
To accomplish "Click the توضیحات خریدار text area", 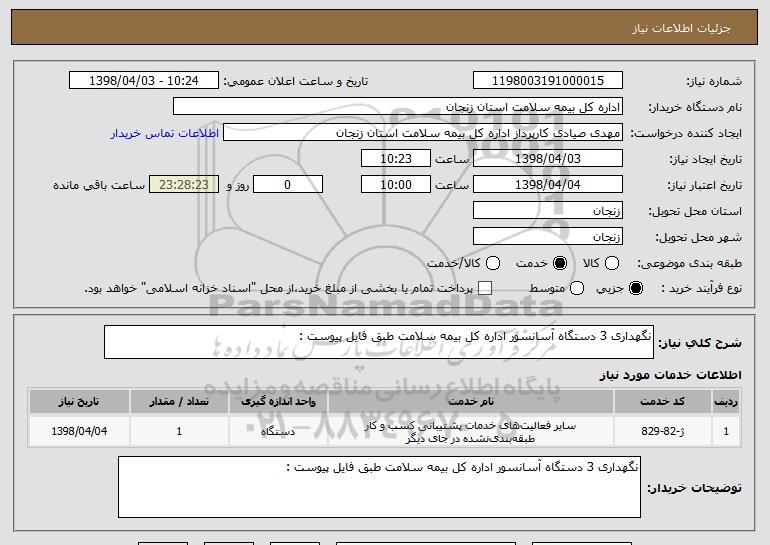I will 379,487.
